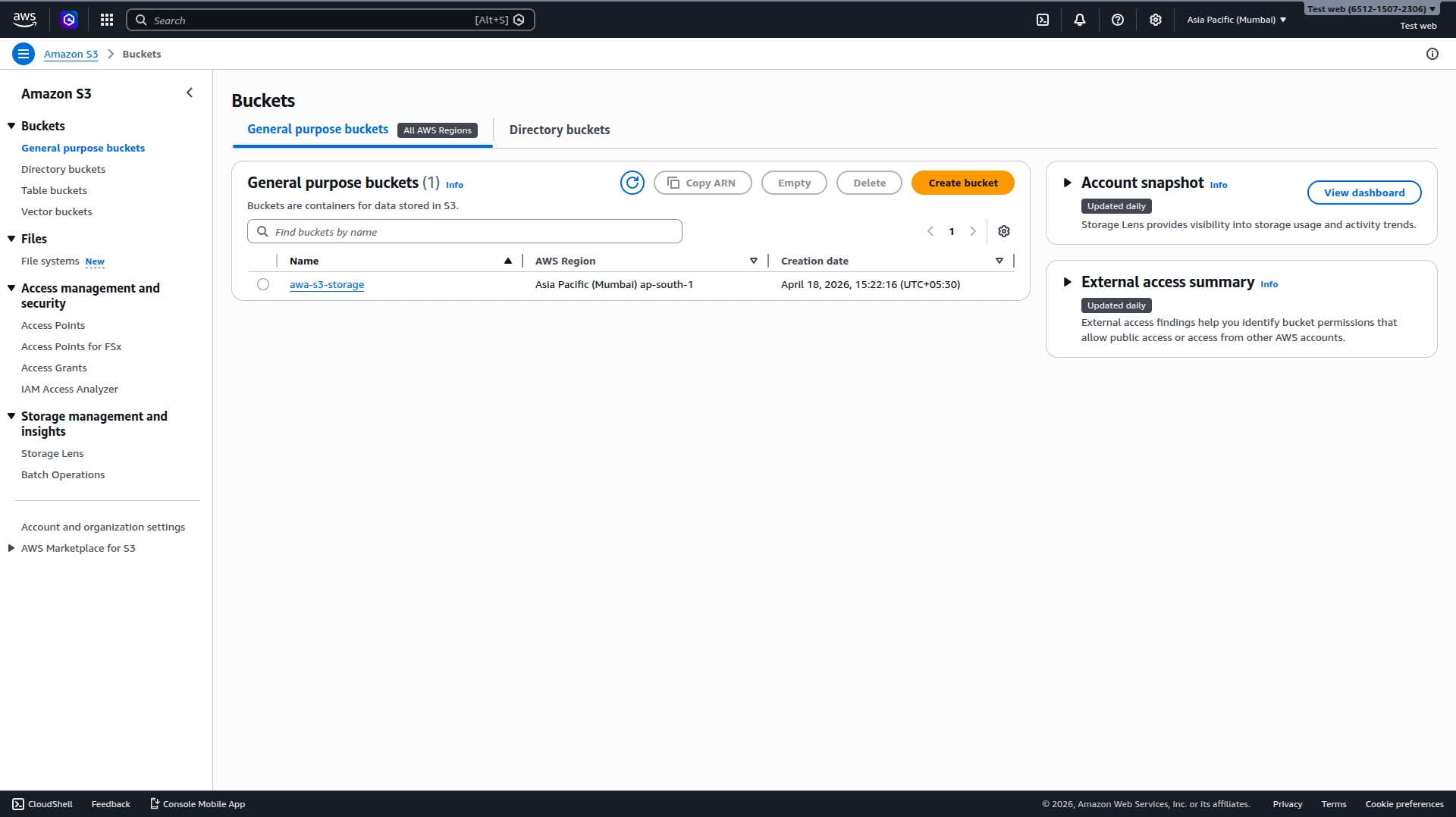Click the top Search bar
The height and width of the screenshot is (817, 1456).
(331, 20)
